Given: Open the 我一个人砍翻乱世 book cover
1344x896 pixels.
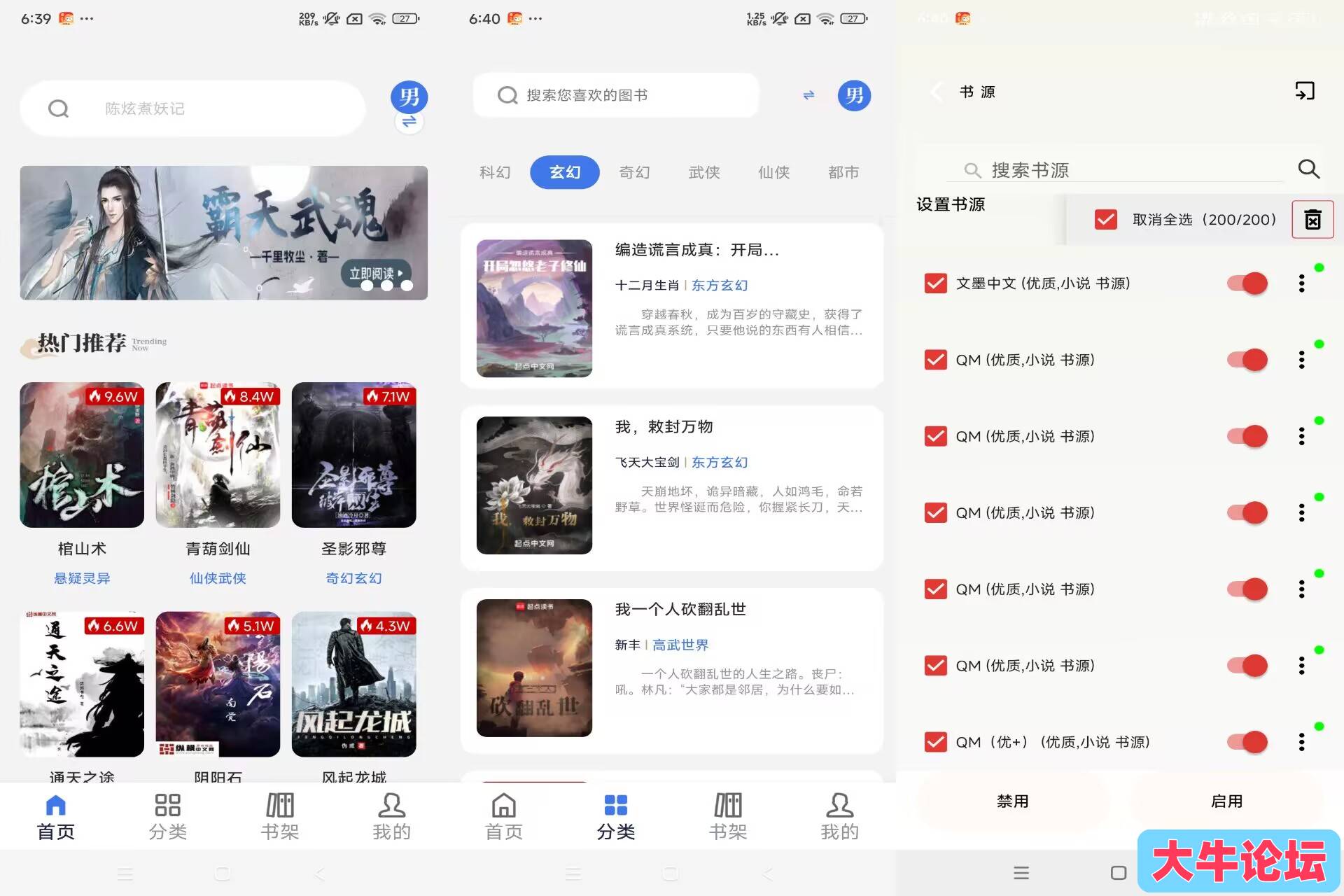Looking at the screenshot, I should pyautogui.click(x=534, y=668).
